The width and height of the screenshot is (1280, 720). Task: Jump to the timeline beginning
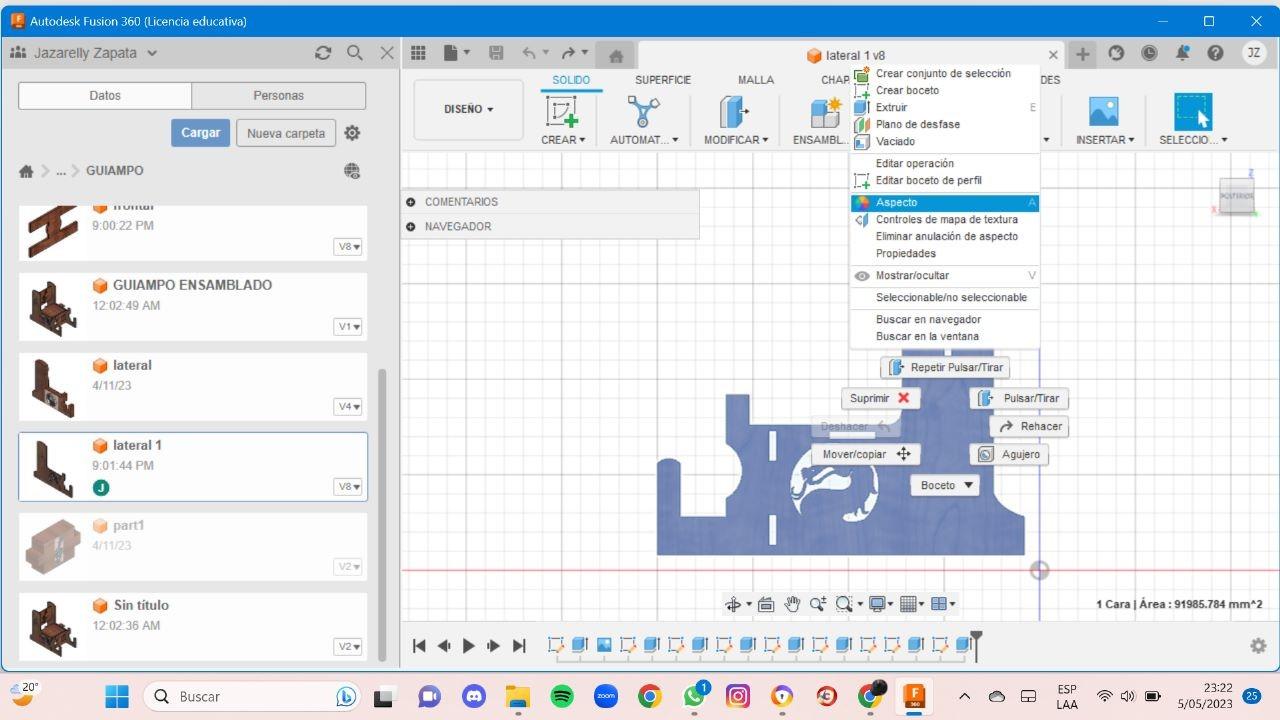(419, 646)
